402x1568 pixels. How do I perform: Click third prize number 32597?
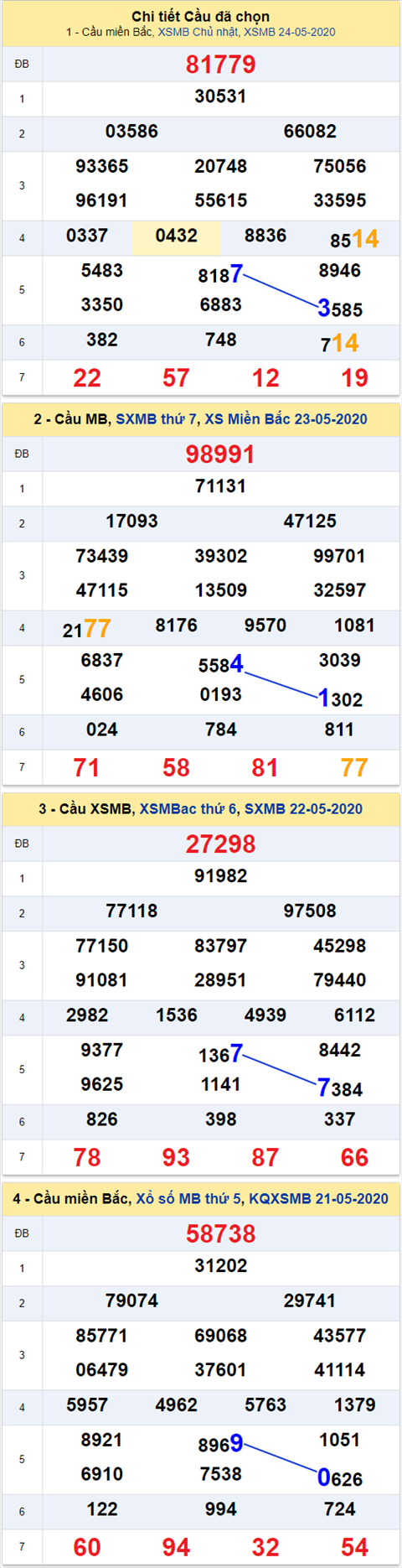click(x=340, y=590)
